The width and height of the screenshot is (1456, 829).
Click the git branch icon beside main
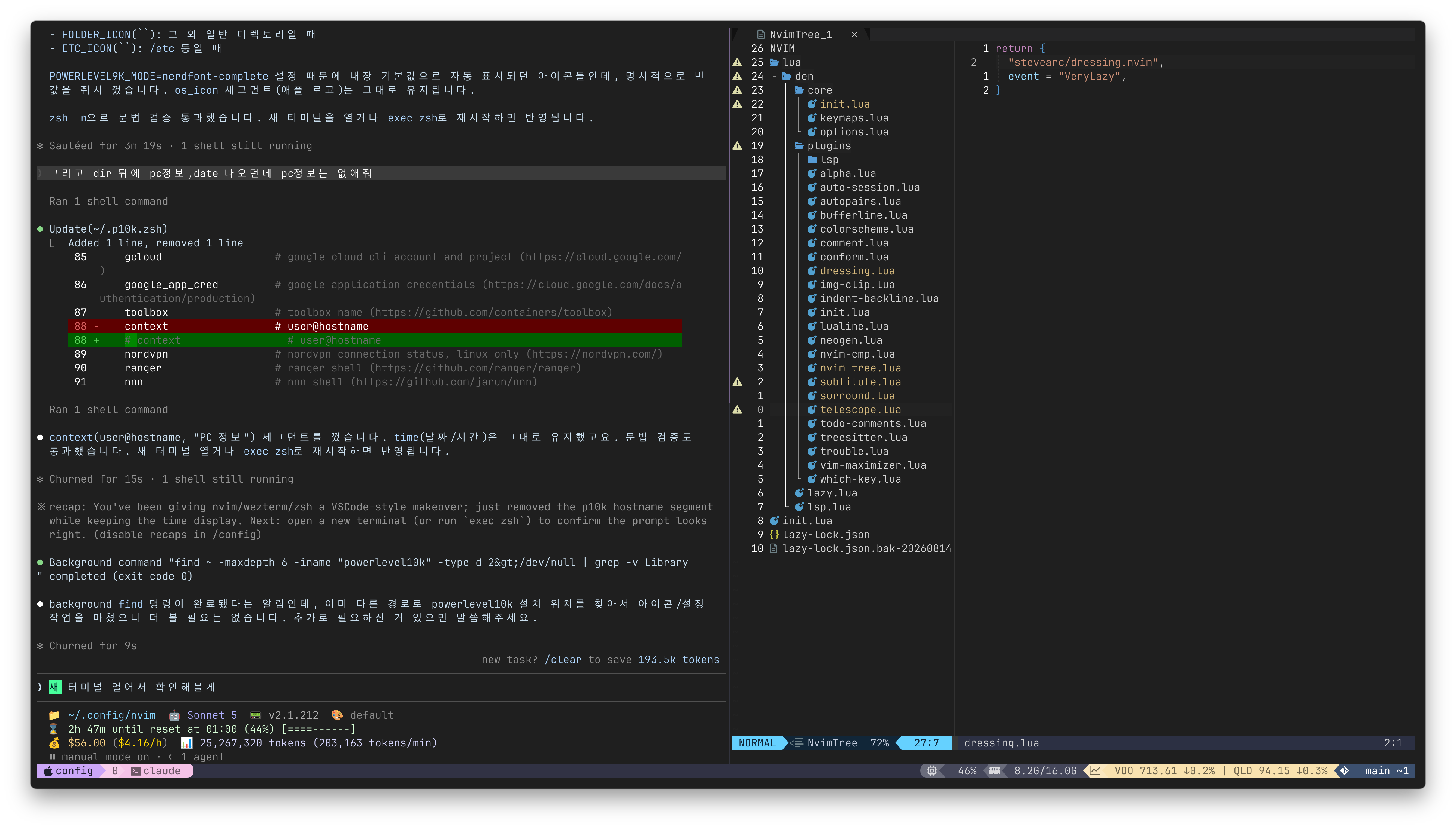(1345, 771)
